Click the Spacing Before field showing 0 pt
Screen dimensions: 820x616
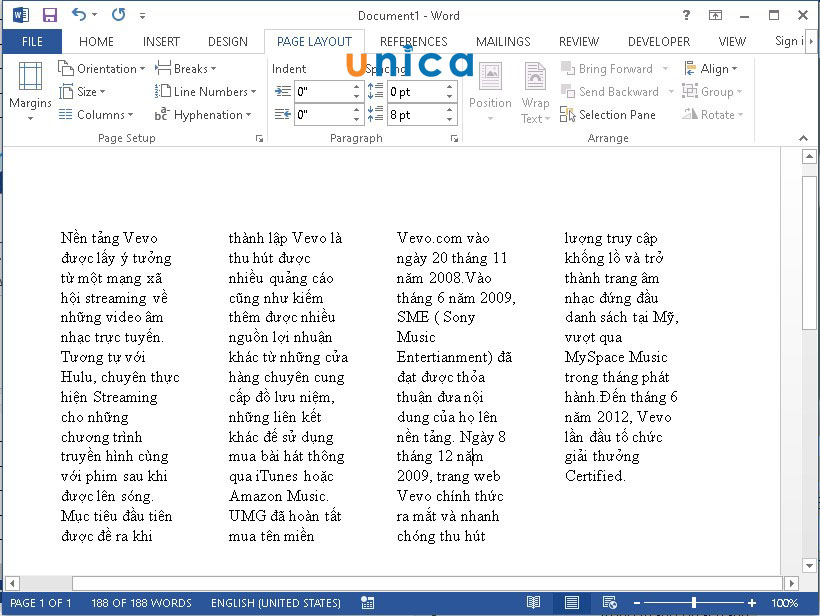pyautogui.click(x=416, y=92)
